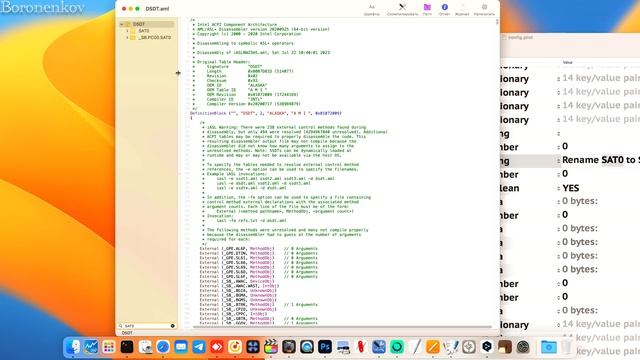Open Final Cut Pro from the Dock
Viewport: 640px width, 360px height.
click(x=270, y=347)
